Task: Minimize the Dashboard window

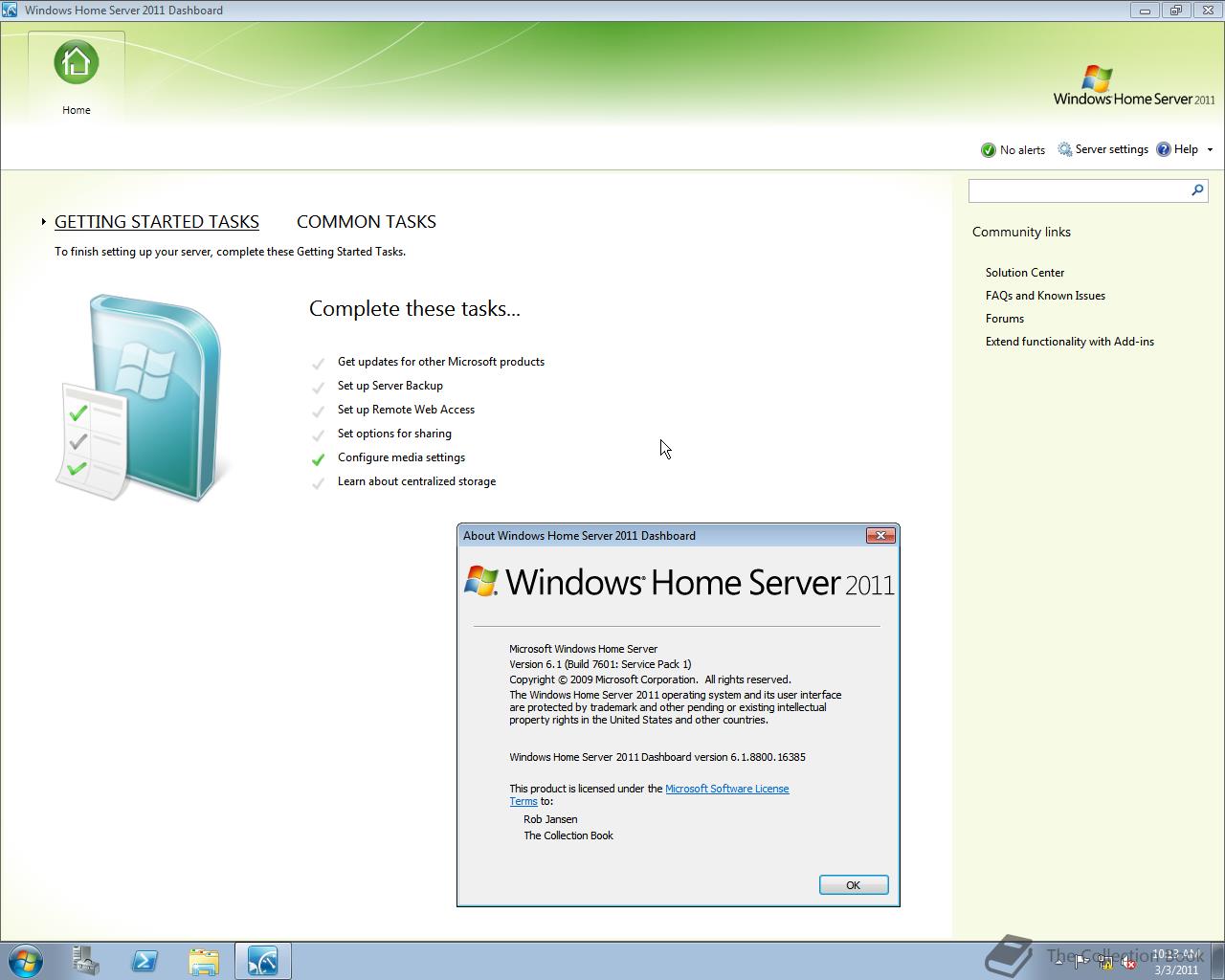Action: coord(1145,11)
